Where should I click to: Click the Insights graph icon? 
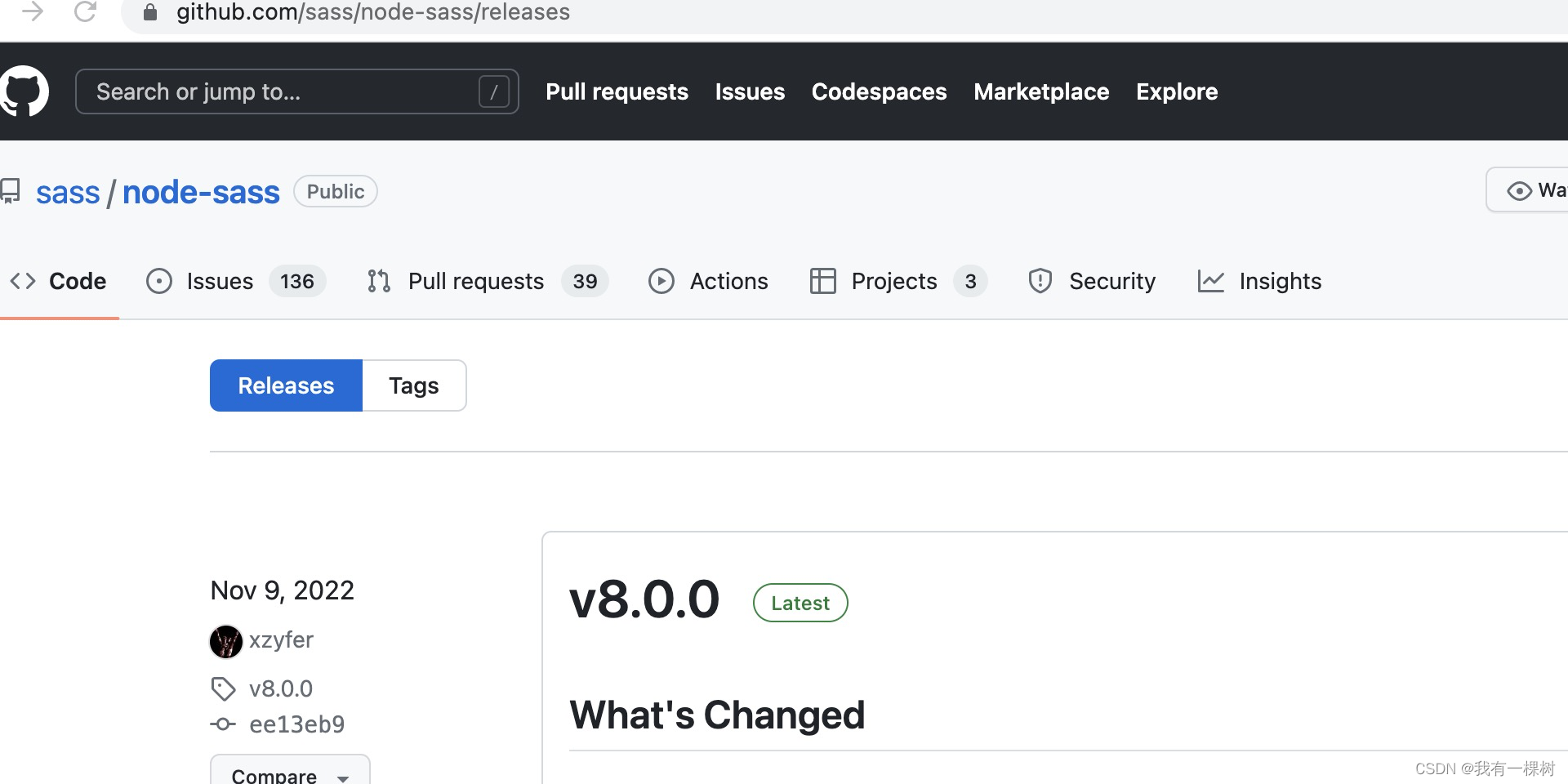pyautogui.click(x=1210, y=281)
